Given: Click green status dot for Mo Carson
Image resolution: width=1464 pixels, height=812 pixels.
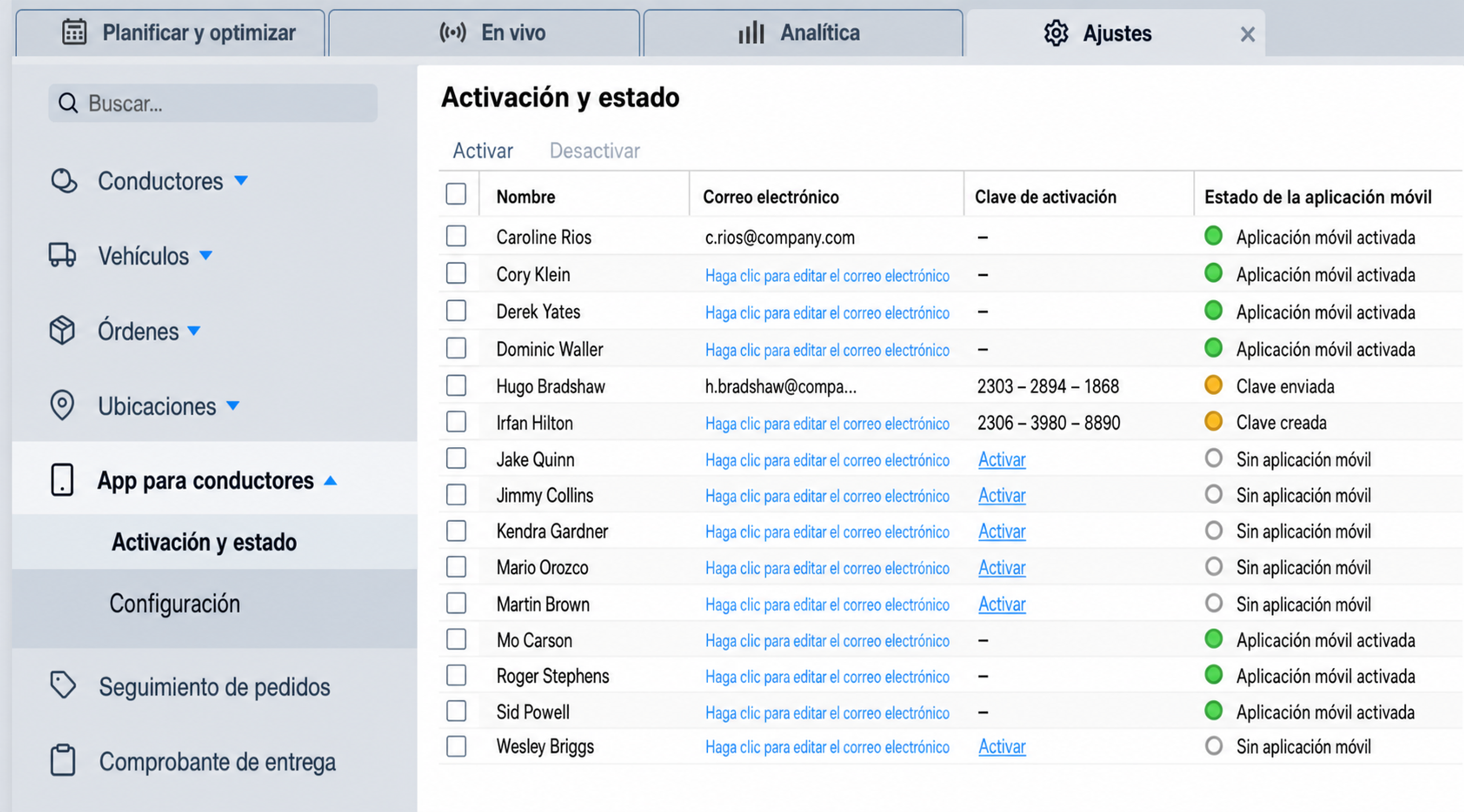Looking at the screenshot, I should pyautogui.click(x=1213, y=639).
